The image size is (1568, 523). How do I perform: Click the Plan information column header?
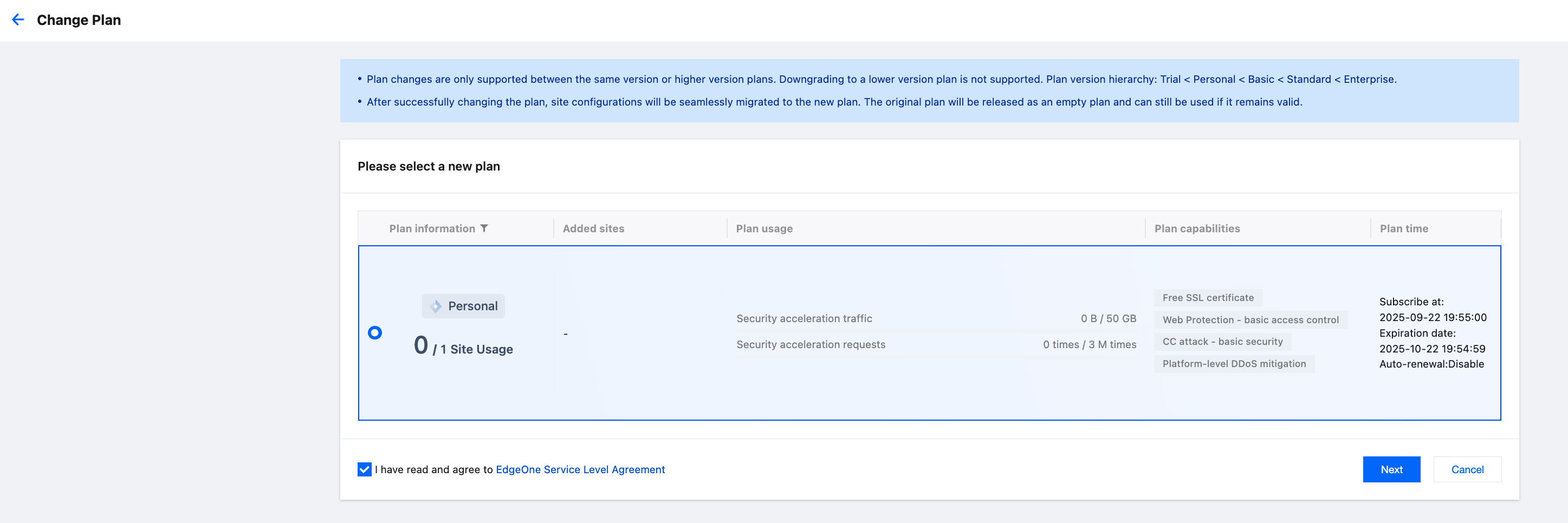[432, 228]
